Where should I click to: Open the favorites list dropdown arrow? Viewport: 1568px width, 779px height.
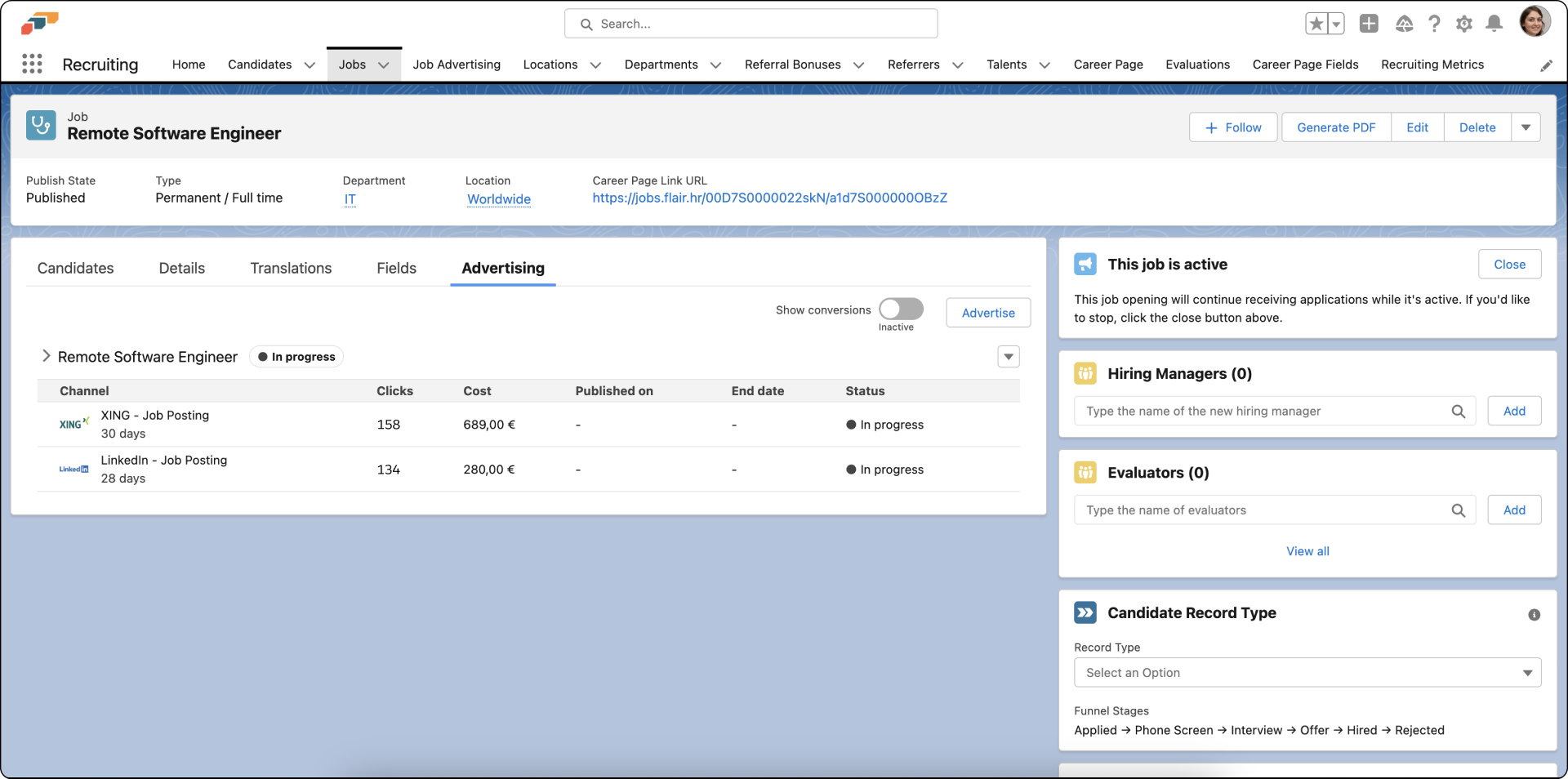tap(1336, 24)
